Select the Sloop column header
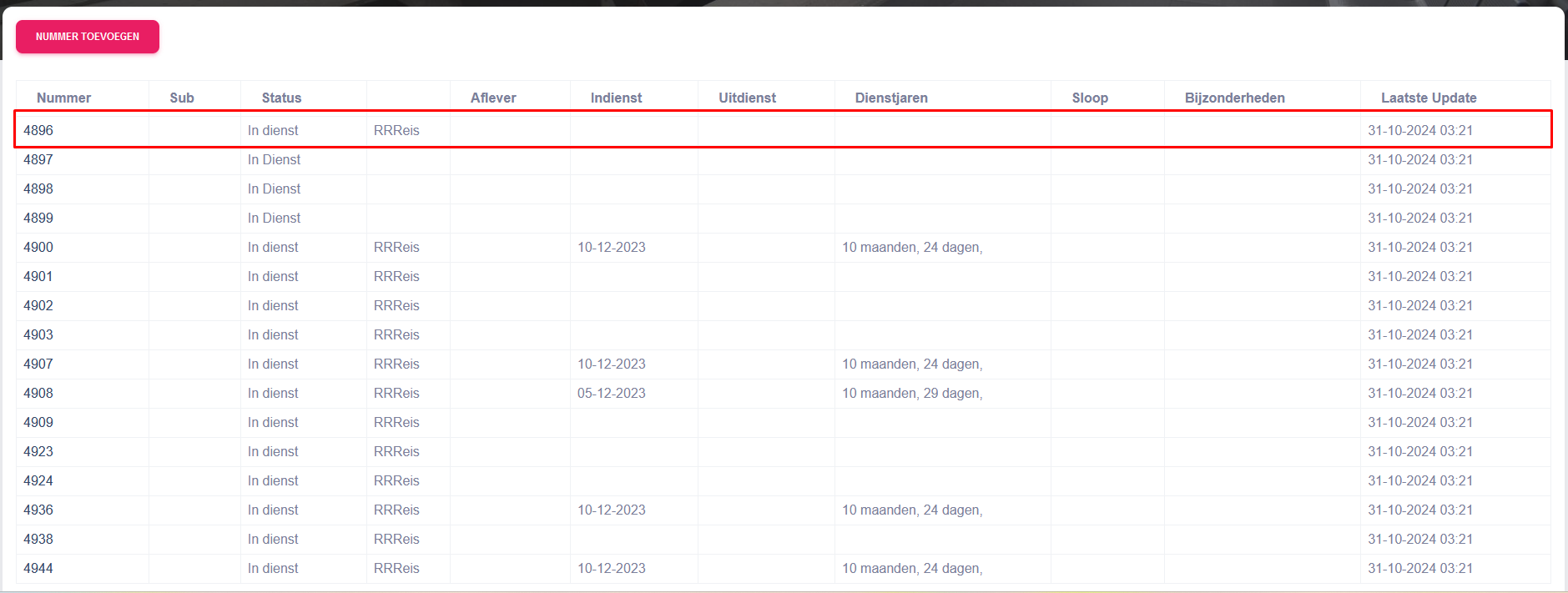This screenshot has width=1568, height=593. (1090, 98)
